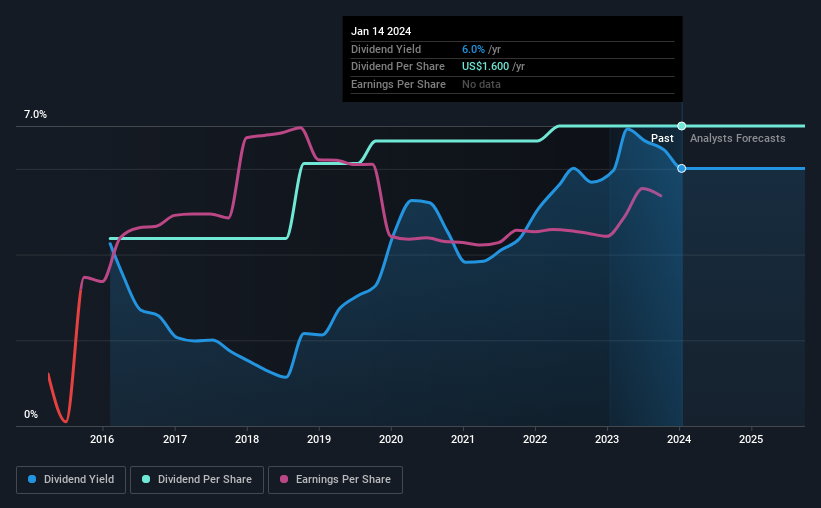
Task: Click the 2017 x-axis label
Action: click(x=175, y=439)
